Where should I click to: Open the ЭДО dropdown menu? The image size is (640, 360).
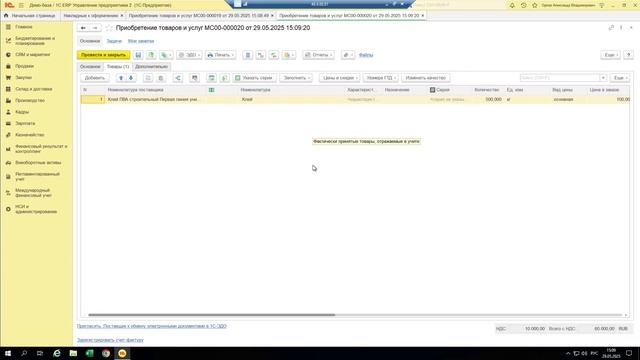(x=189, y=55)
